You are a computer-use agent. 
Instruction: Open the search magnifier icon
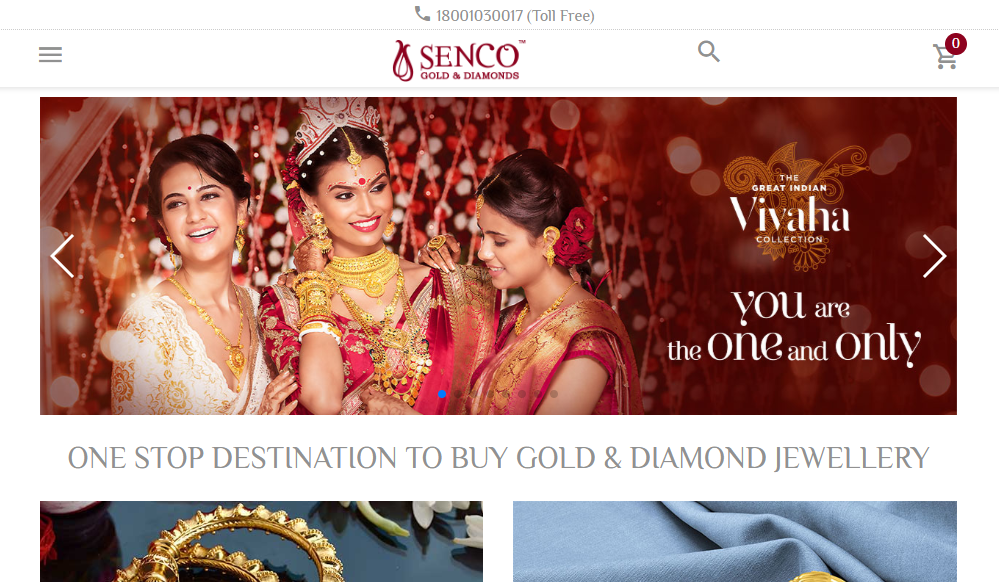[x=708, y=51]
